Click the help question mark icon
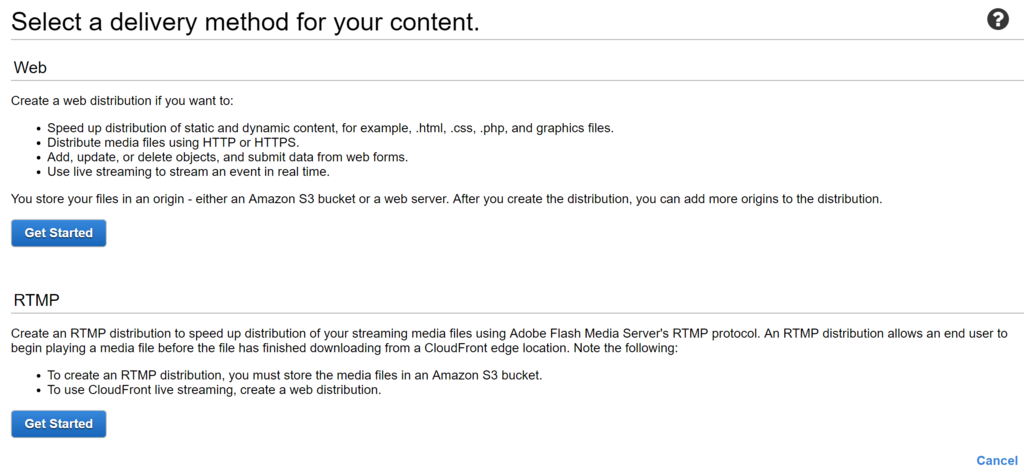The width and height of the screenshot is (1024, 469). pyautogui.click(x=997, y=19)
